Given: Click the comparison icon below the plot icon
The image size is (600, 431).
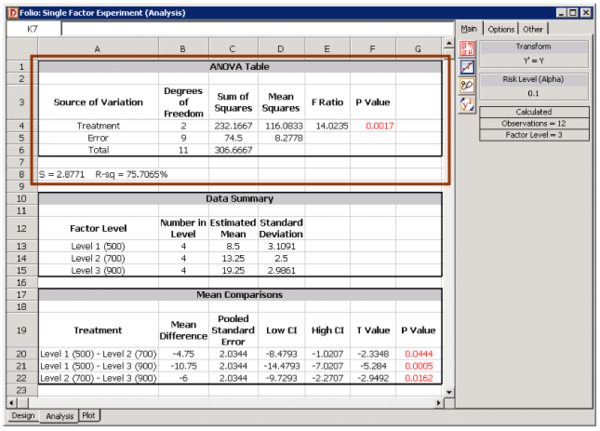Looking at the screenshot, I should [x=466, y=84].
